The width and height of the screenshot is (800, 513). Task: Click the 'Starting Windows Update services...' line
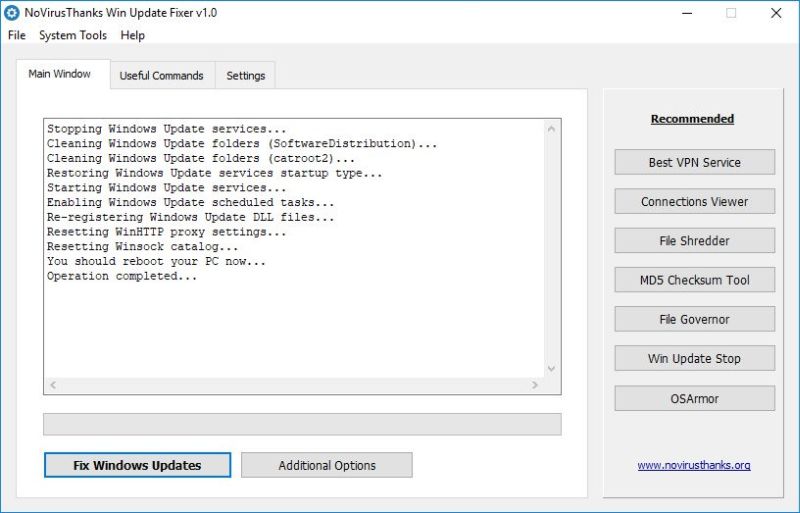coord(167,187)
